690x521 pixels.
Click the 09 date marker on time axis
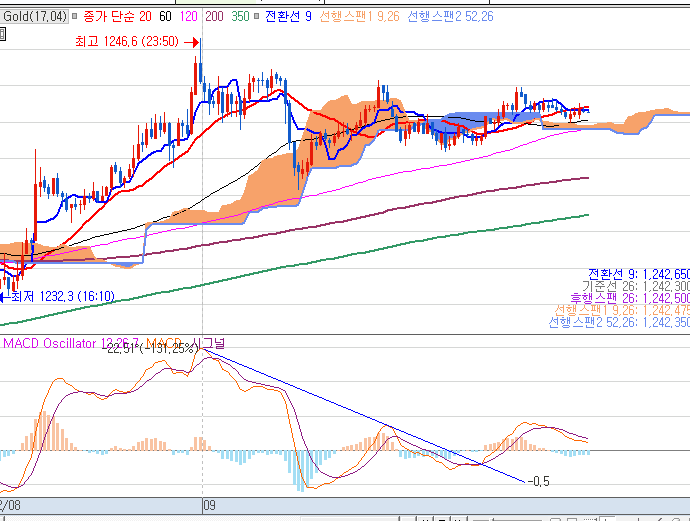point(209,505)
